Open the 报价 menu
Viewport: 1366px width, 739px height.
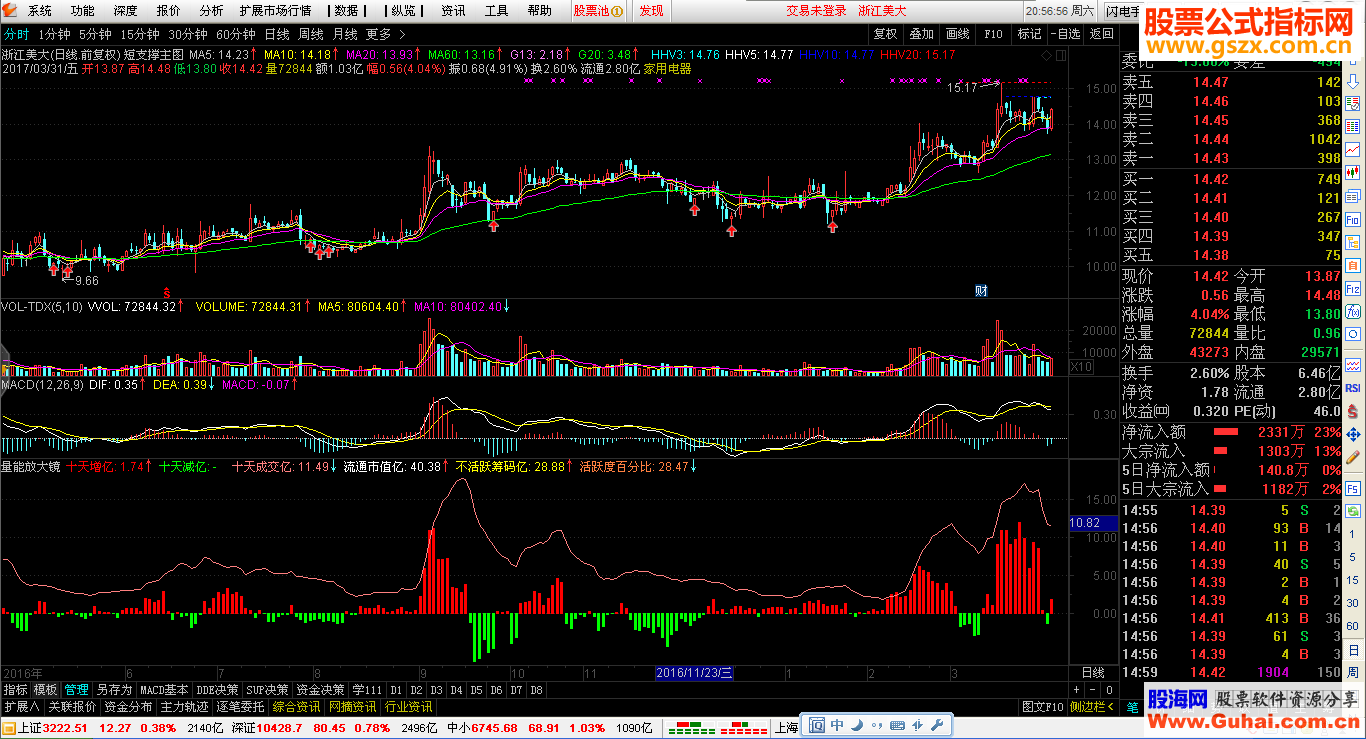click(x=169, y=11)
